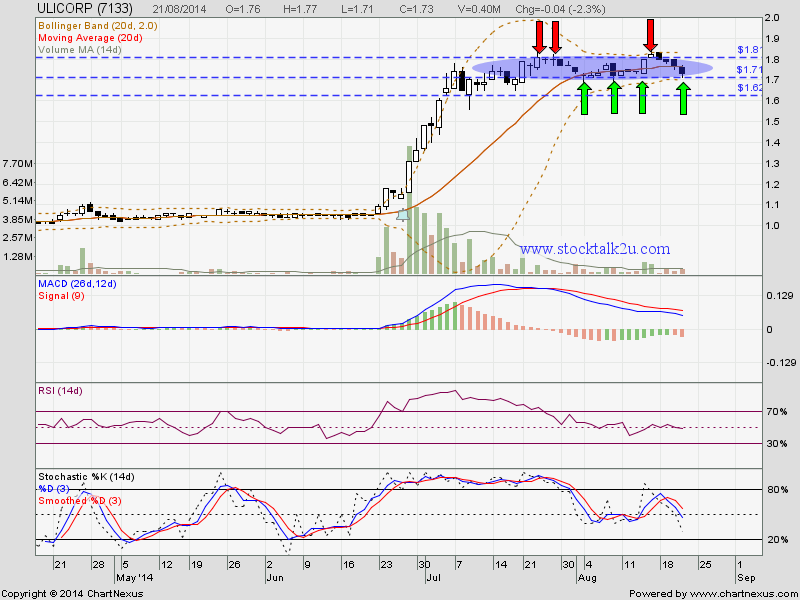Image resolution: width=800 pixels, height=600 pixels.
Task: Click the Copyright © 2014 ChartNexus text
Action: coord(72,594)
